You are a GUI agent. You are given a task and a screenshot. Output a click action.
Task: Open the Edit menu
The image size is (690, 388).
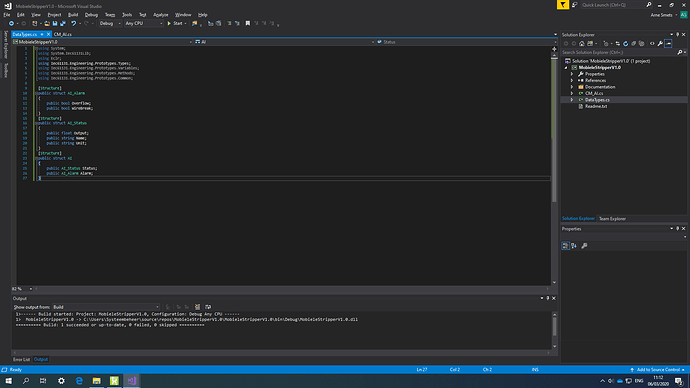(x=21, y=15)
